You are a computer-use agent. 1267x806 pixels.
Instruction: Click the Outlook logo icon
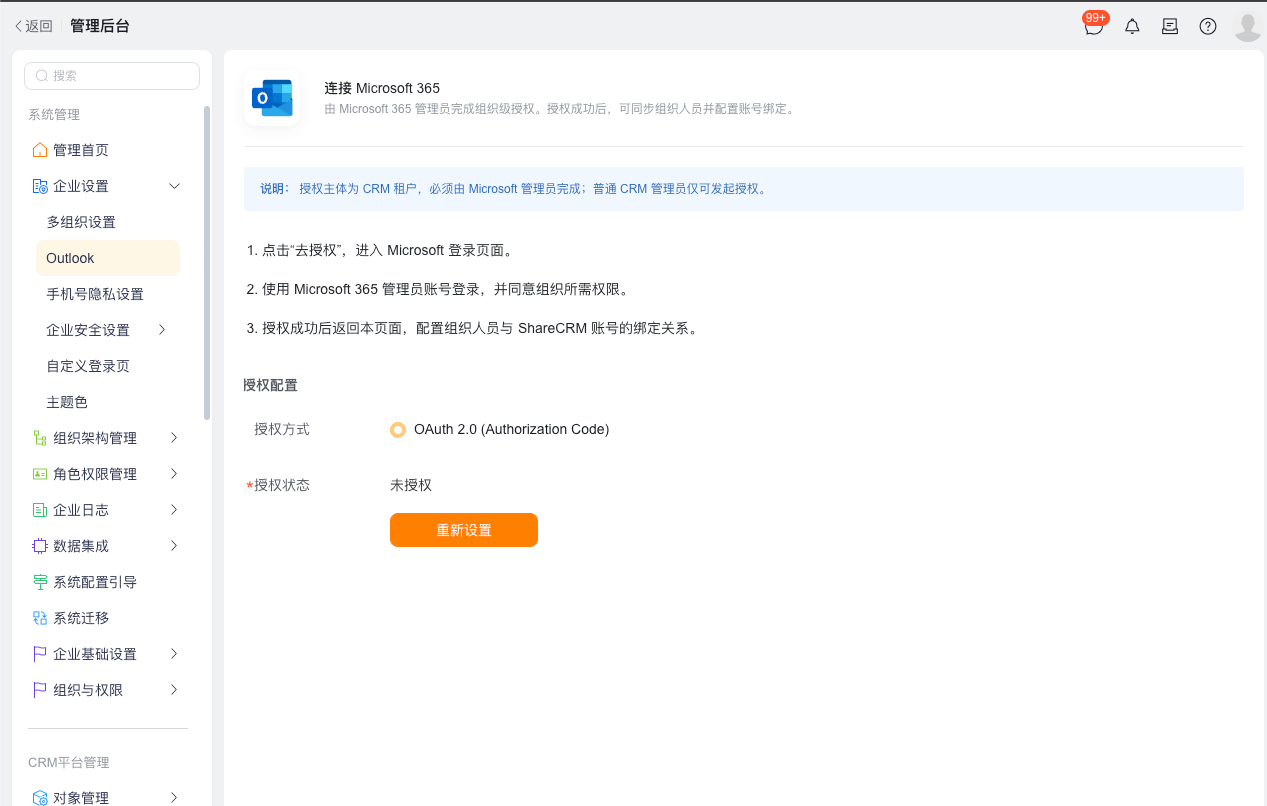point(272,98)
